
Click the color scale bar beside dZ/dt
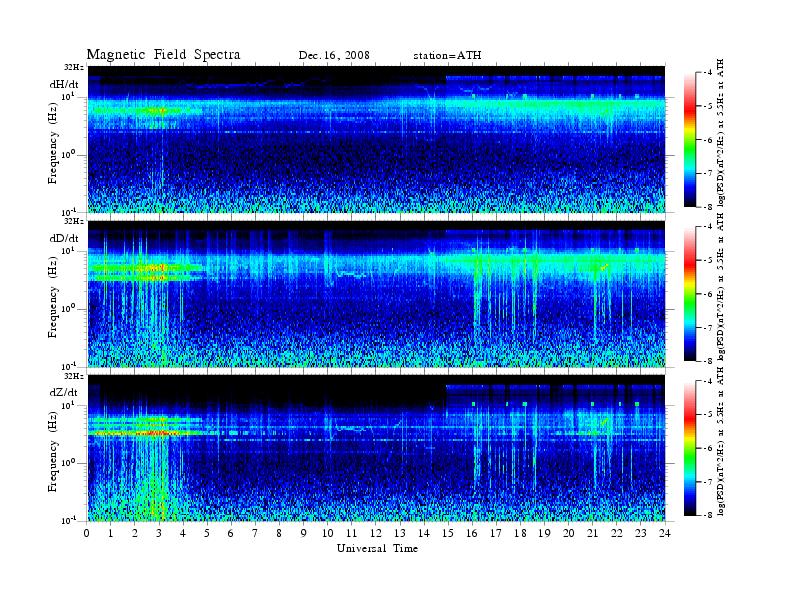tap(690, 448)
